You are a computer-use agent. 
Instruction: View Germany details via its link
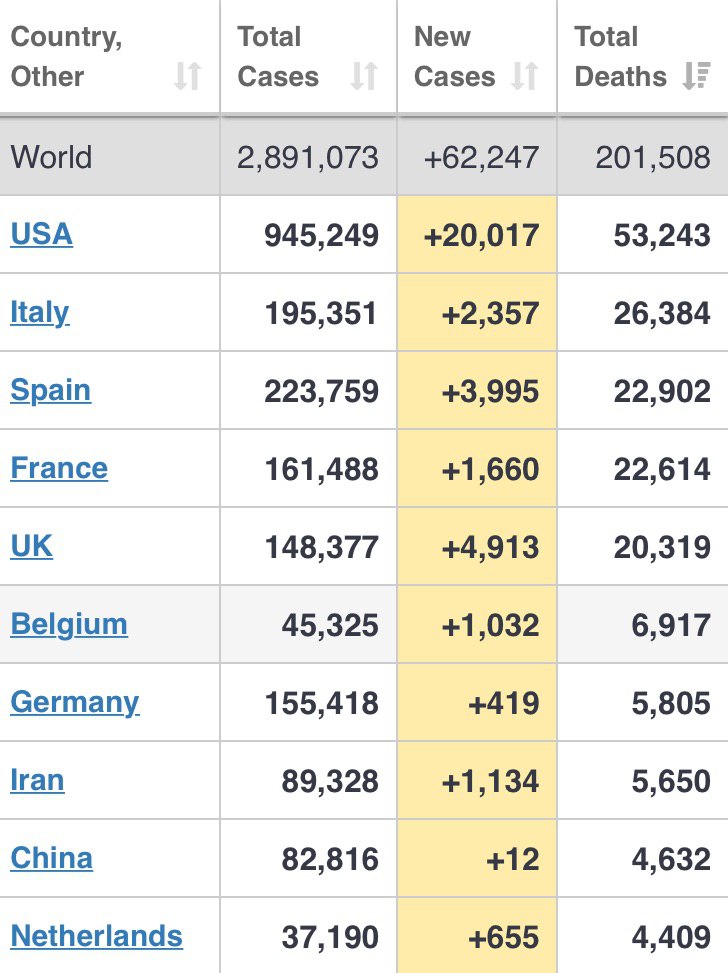tap(74, 703)
